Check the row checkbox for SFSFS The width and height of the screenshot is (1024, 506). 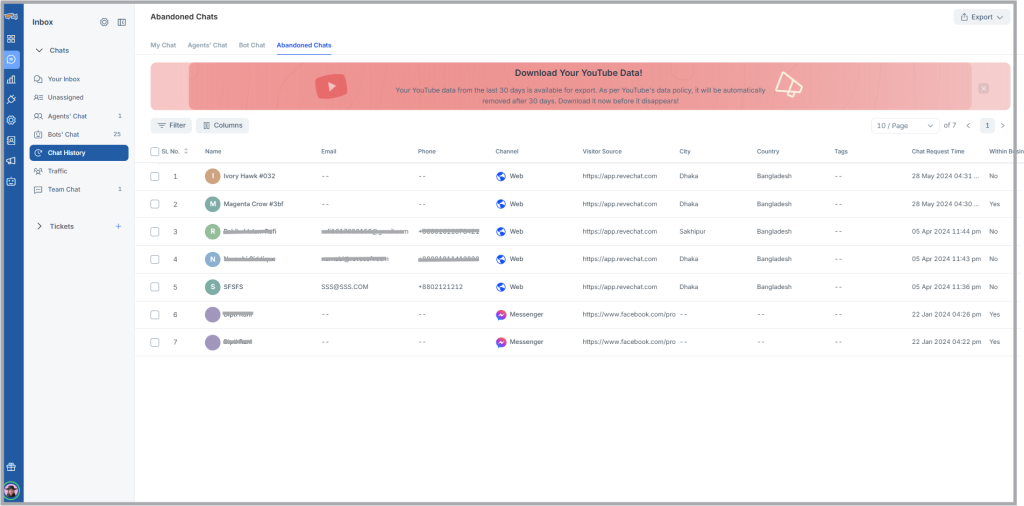[x=155, y=287]
